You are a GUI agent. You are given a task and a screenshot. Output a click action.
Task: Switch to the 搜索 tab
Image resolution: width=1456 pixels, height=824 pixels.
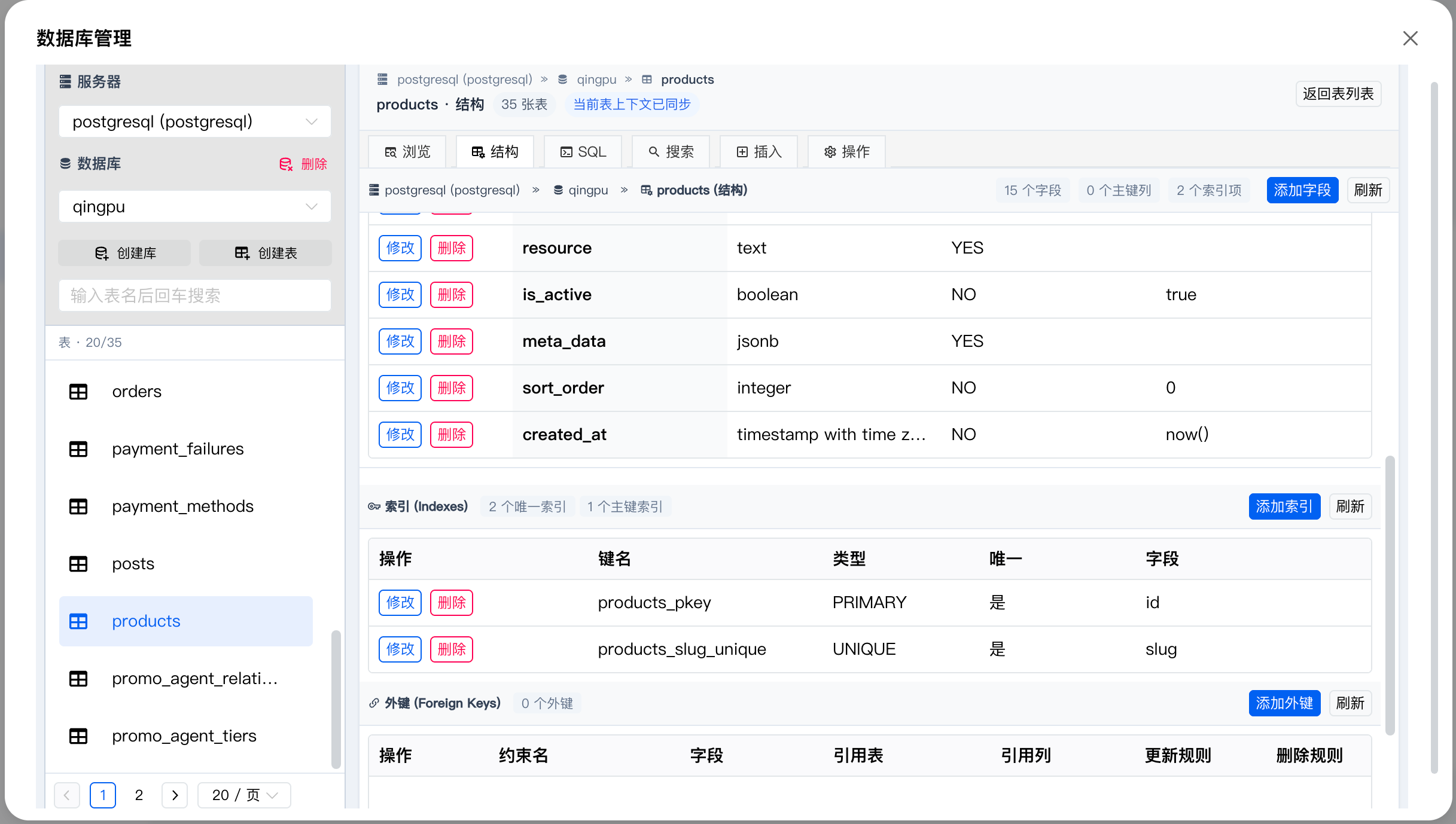click(x=671, y=152)
